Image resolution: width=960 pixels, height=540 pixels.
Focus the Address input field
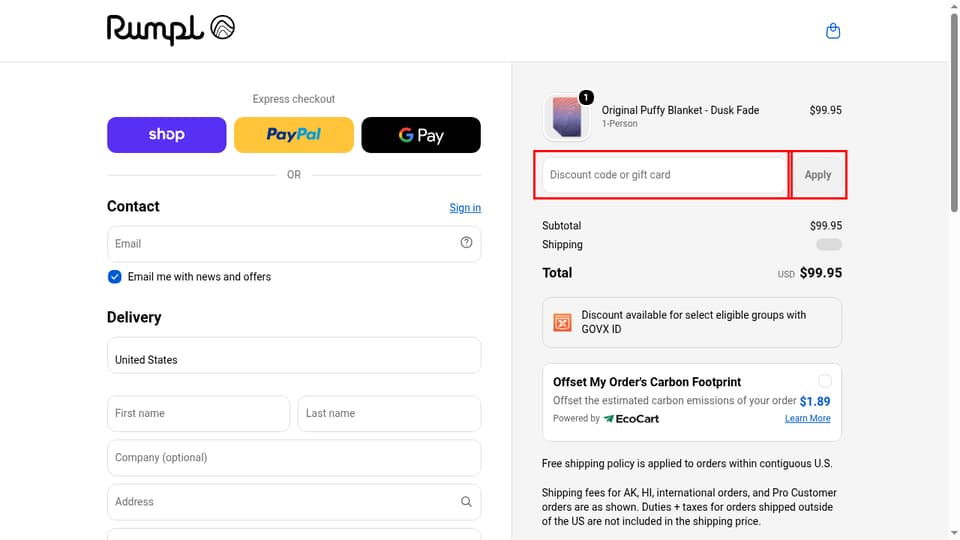pyautogui.click(x=294, y=502)
